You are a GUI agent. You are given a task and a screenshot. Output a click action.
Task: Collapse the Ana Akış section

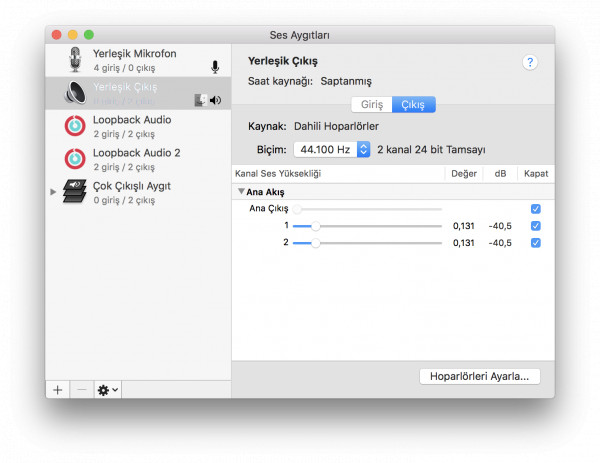(241, 192)
